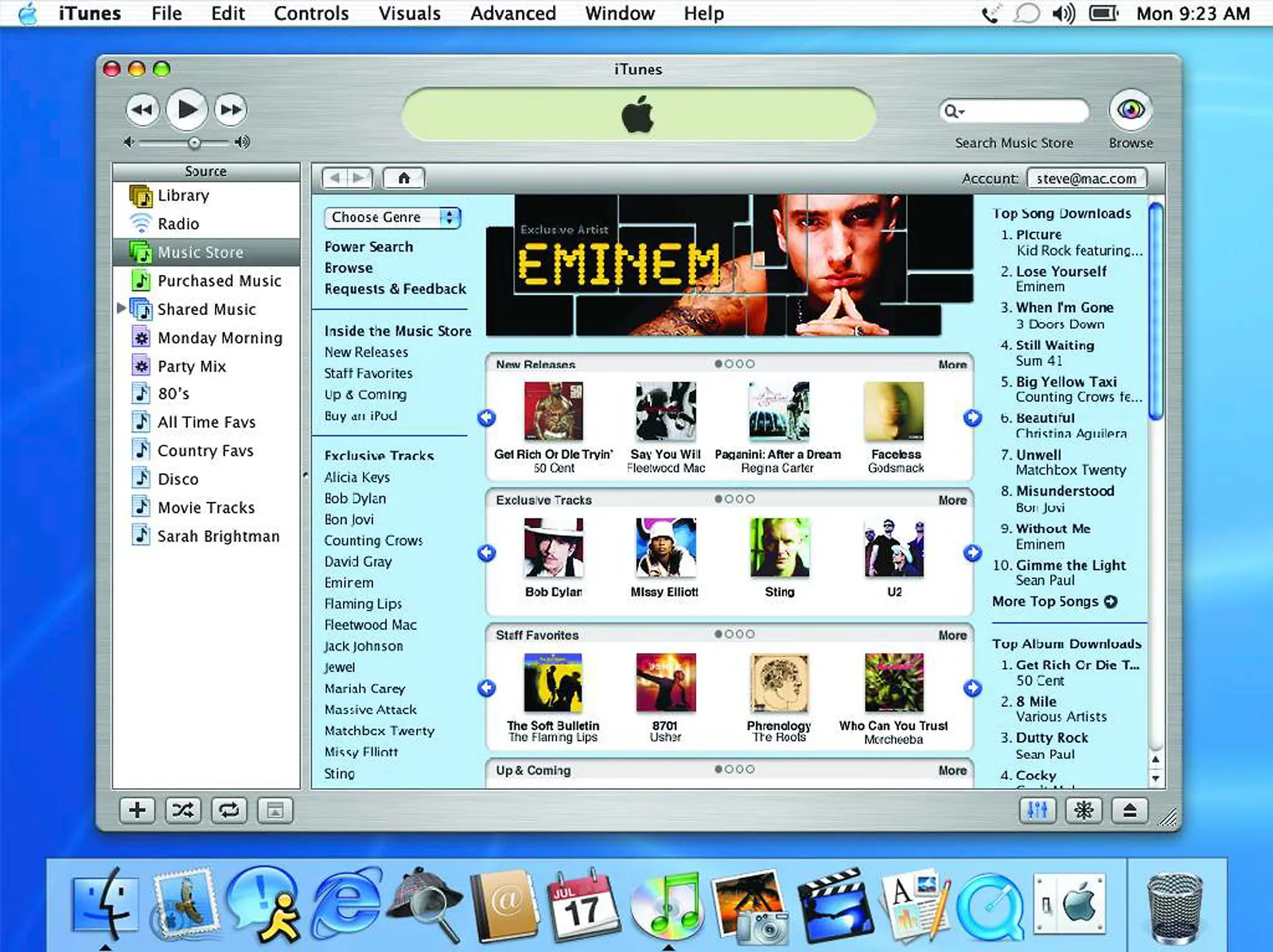Go to Music Store home page icon
This screenshot has width=1273, height=952.
tap(404, 177)
